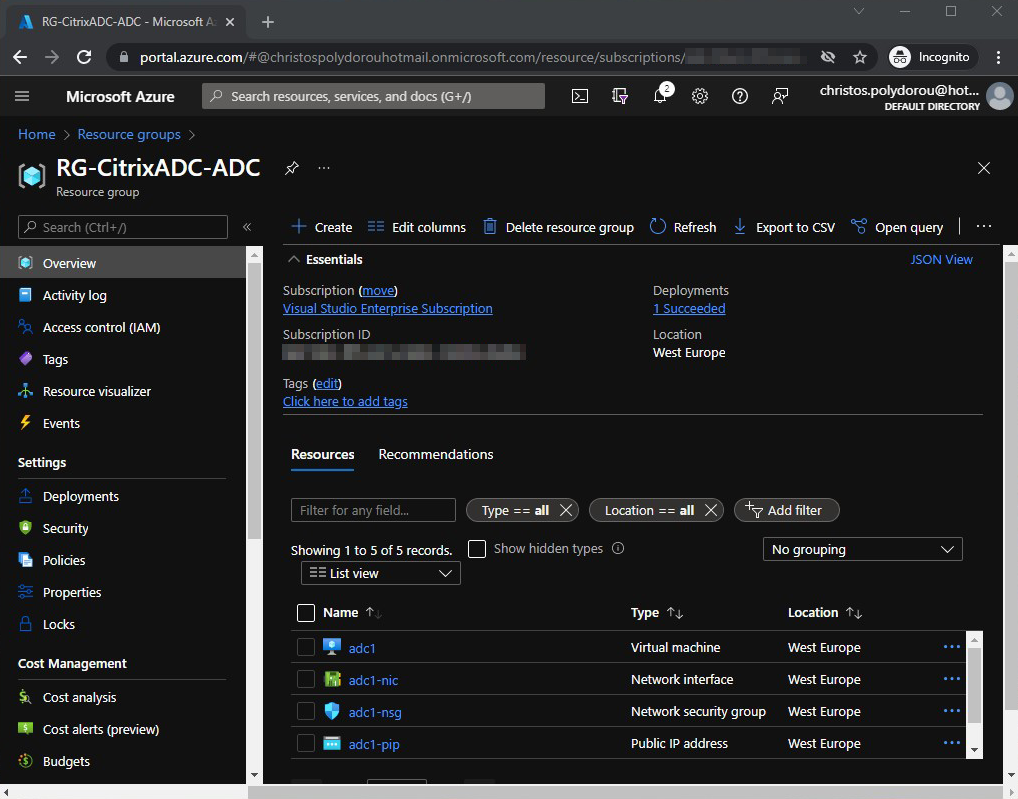Open ellipsis menu for adc1-nic row
The height and width of the screenshot is (799, 1018).
pyautogui.click(x=952, y=679)
